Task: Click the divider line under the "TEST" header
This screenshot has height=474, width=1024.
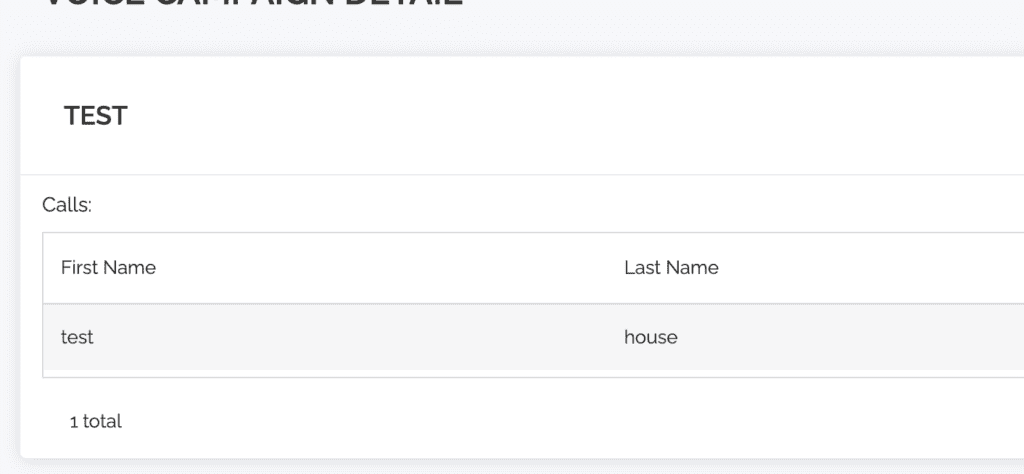Action: click(x=500, y=175)
